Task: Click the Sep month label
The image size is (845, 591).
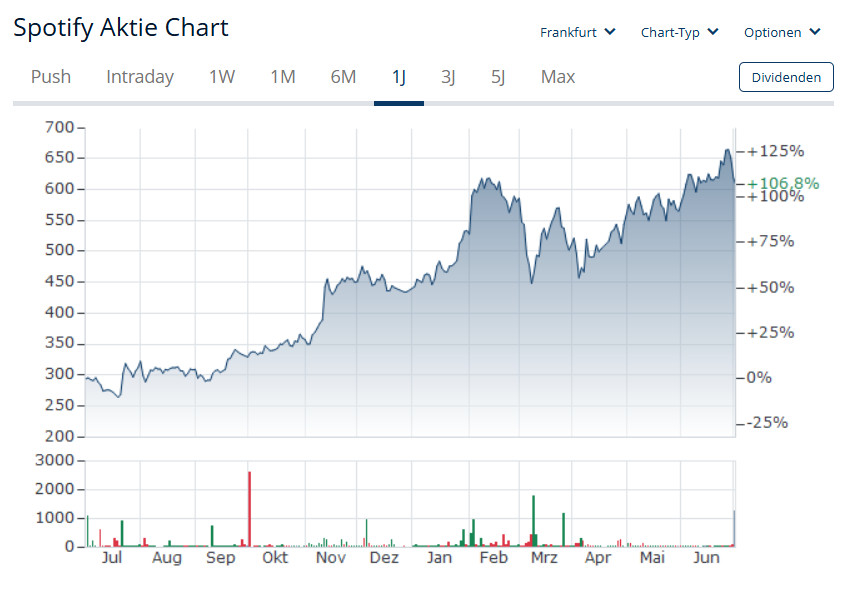Action: (220, 558)
